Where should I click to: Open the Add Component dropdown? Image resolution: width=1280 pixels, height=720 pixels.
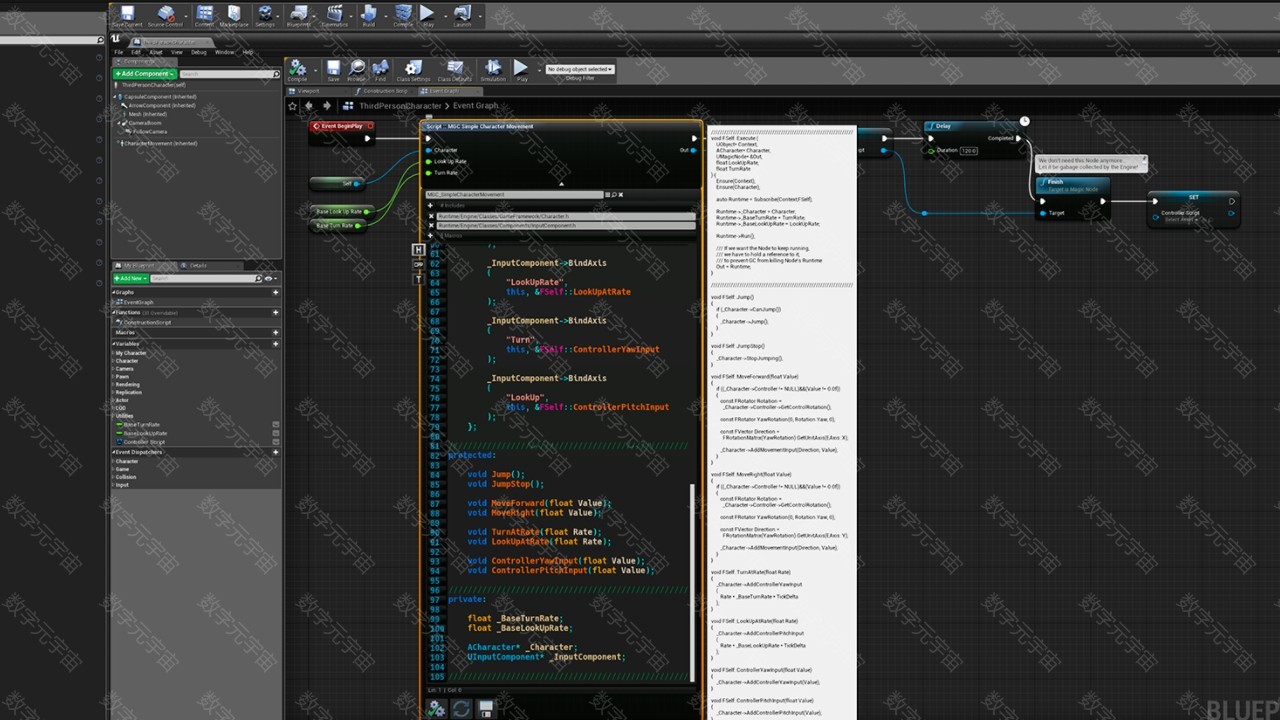tap(145, 74)
